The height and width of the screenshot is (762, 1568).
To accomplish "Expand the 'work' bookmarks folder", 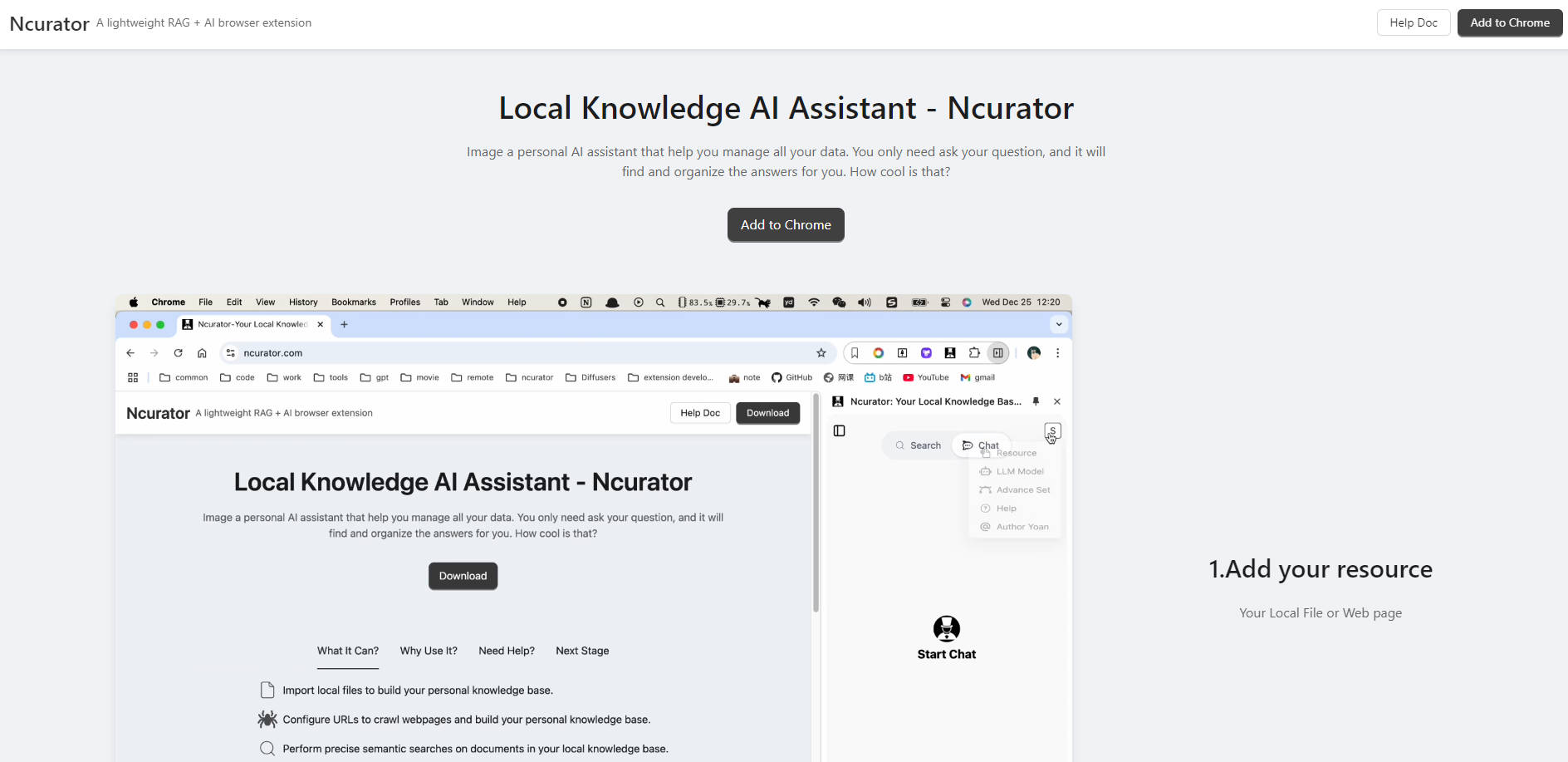I will point(283,377).
